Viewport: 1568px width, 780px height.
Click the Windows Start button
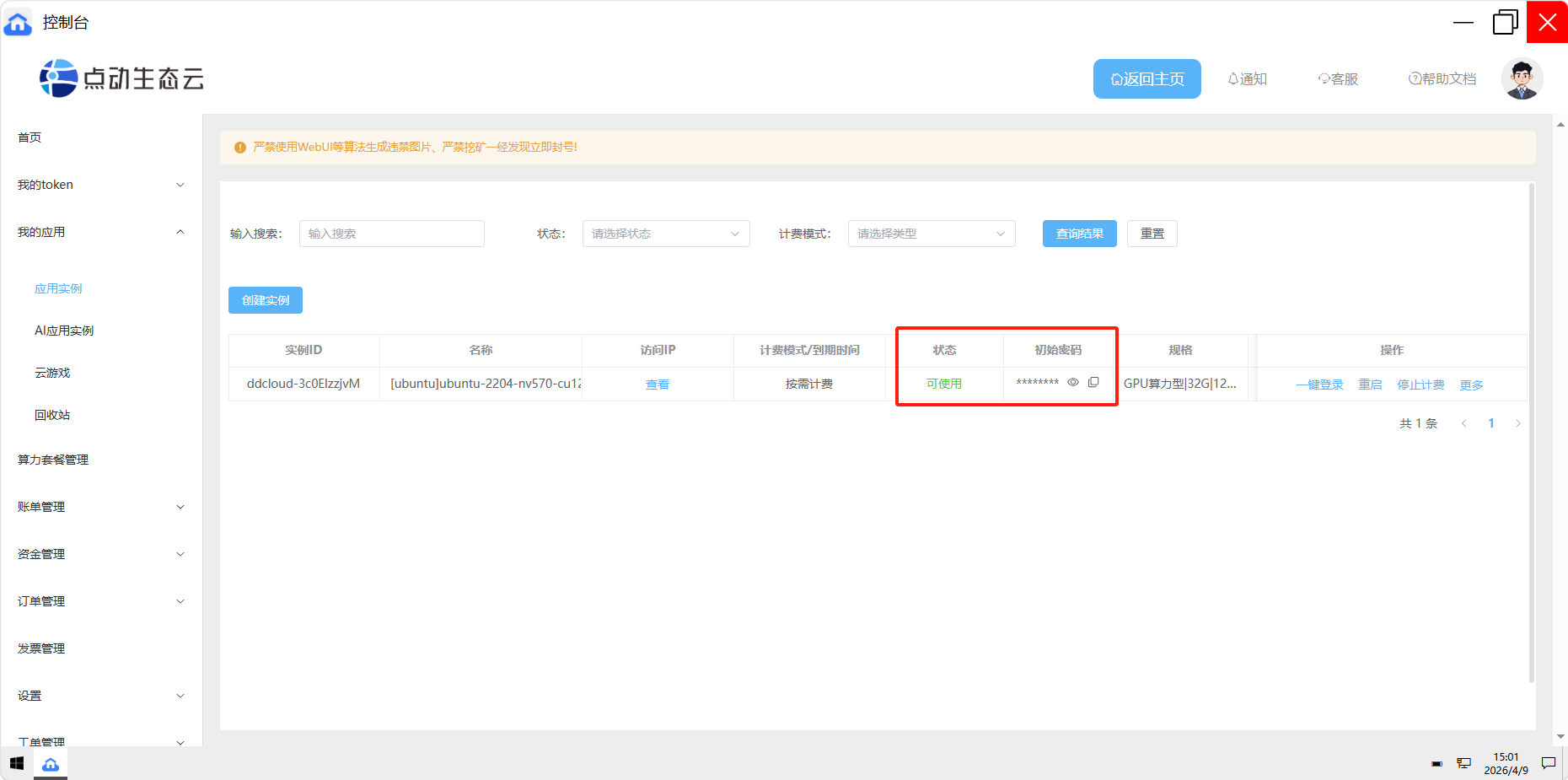[17, 764]
